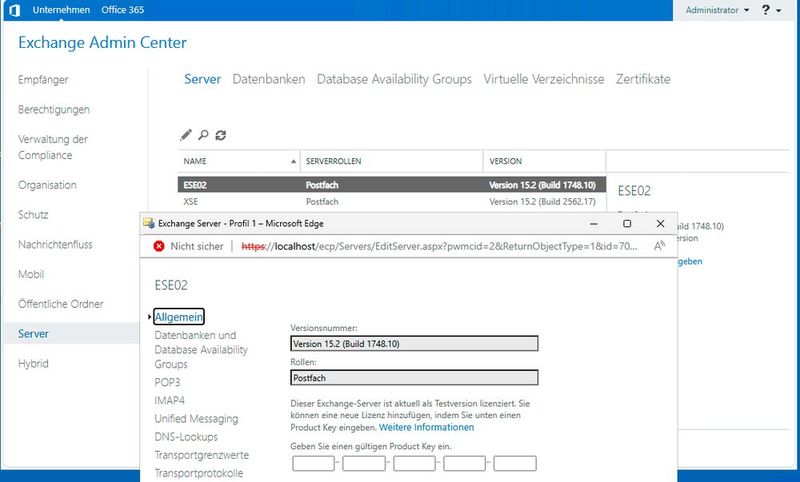This screenshot has height=482, width=800.
Task: Open DNS-Lookups section in popup
Action: (186, 437)
